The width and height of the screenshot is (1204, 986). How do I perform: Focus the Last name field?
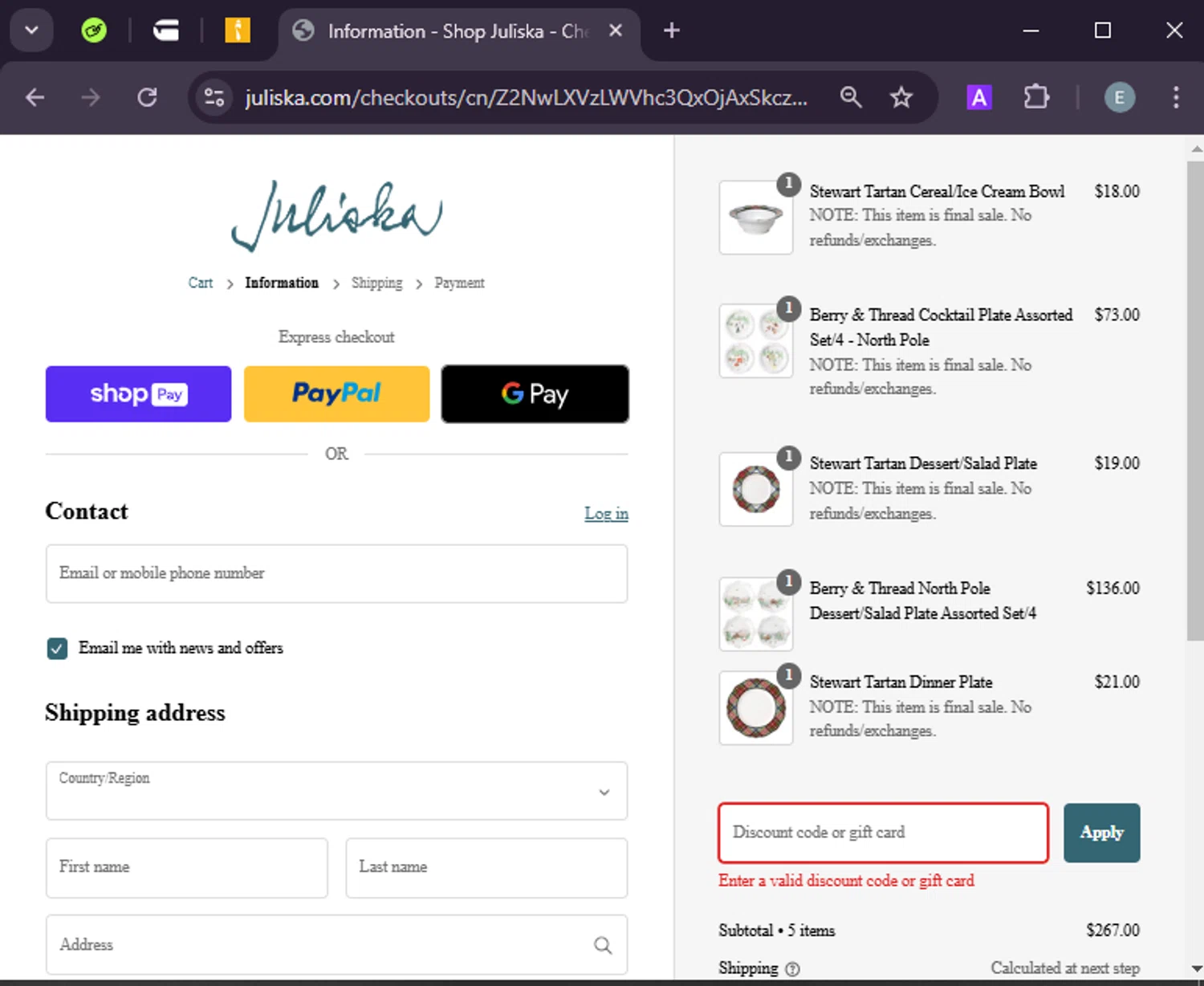[486, 867]
